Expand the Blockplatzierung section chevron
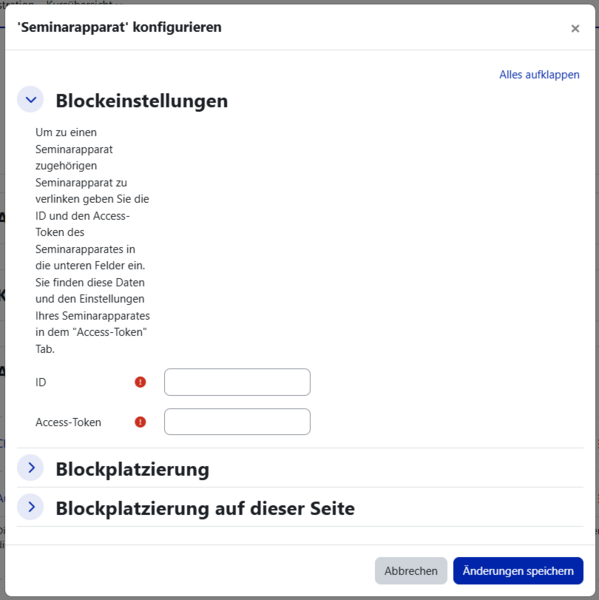The width and height of the screenshot is (599, 600). [31, 468]
